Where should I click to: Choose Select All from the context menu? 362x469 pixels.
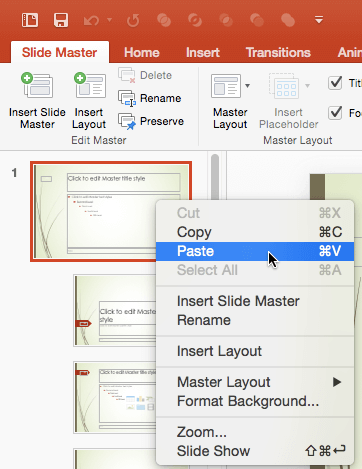255,270
